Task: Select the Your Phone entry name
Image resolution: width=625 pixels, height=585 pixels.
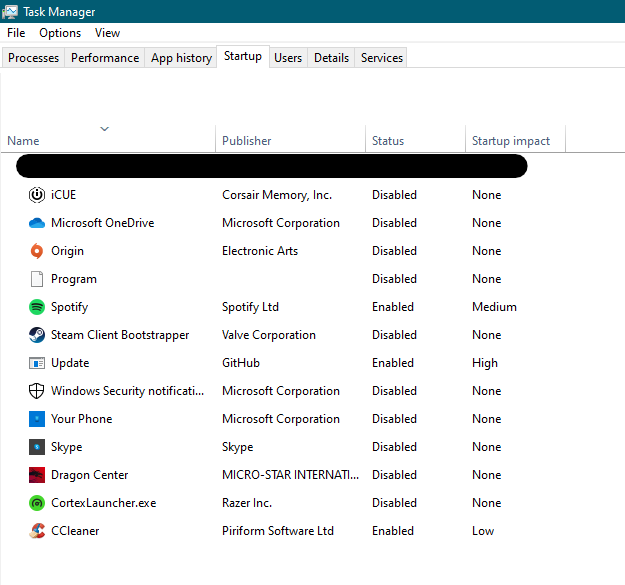Action: [x=82, y=419]
